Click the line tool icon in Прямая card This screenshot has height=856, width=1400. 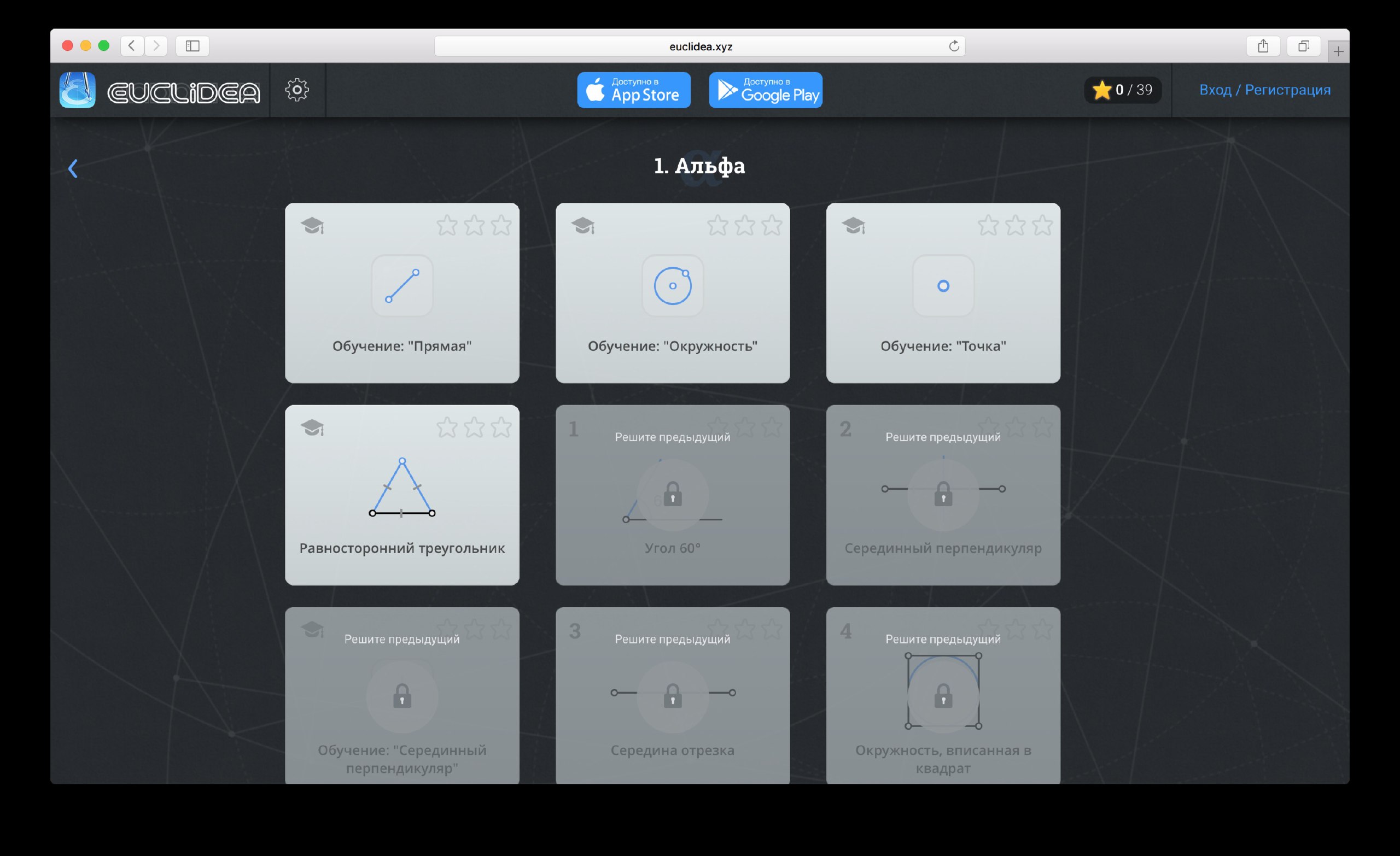click(402, 286)
